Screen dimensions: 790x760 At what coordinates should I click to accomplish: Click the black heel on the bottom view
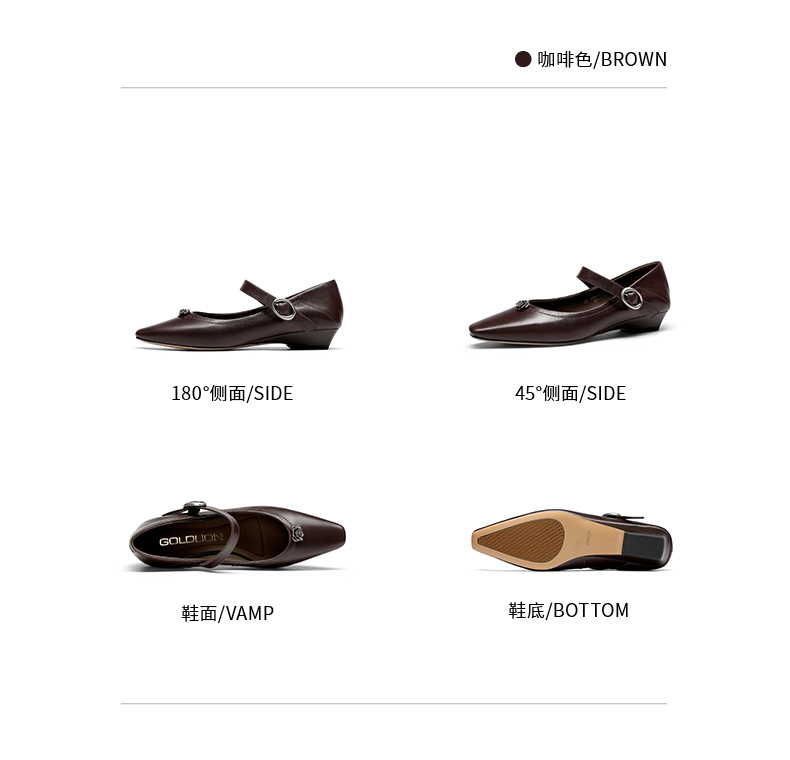pyautogui.click(x=646, y=547)
